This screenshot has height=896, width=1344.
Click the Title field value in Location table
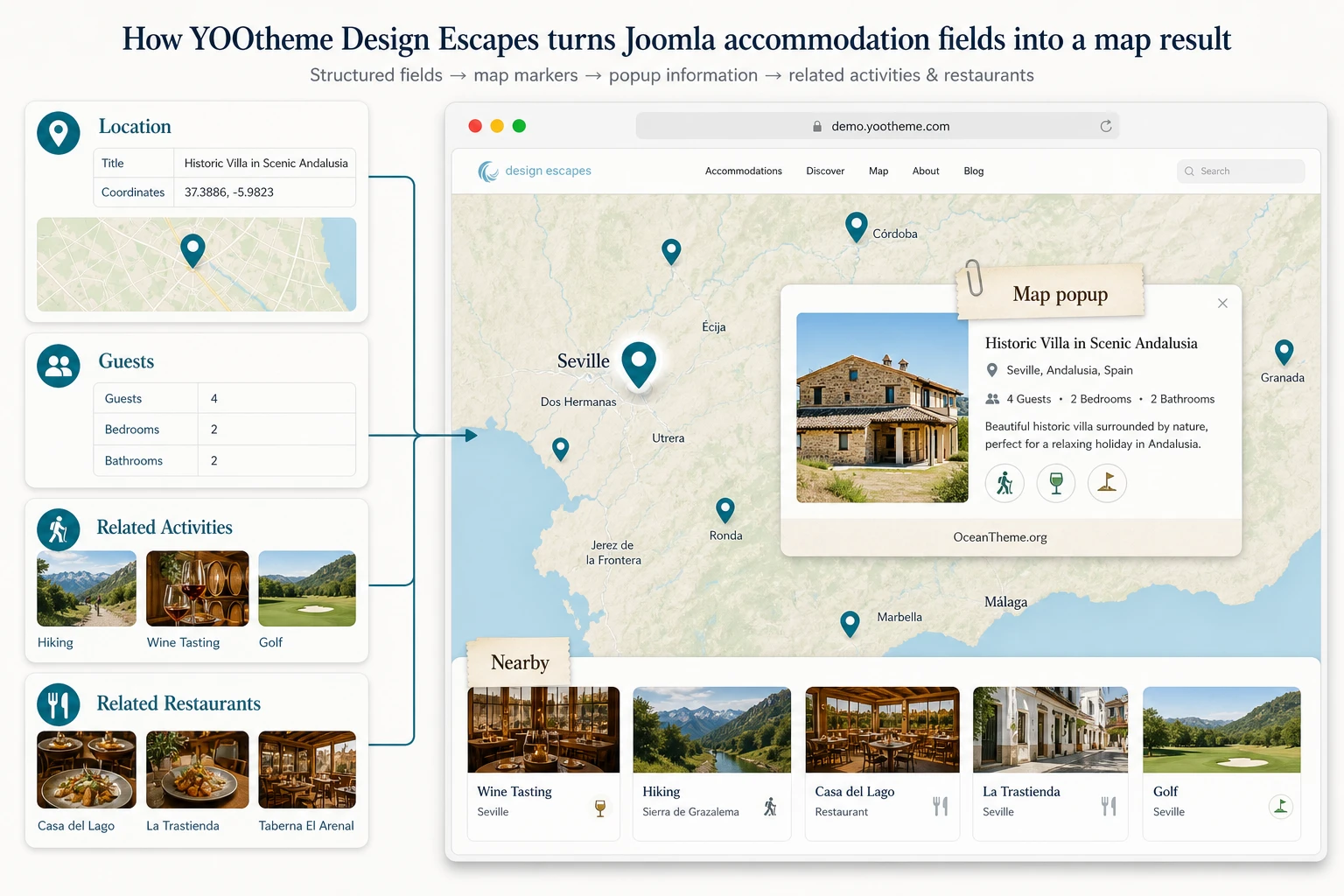click(x=266, y=163)
